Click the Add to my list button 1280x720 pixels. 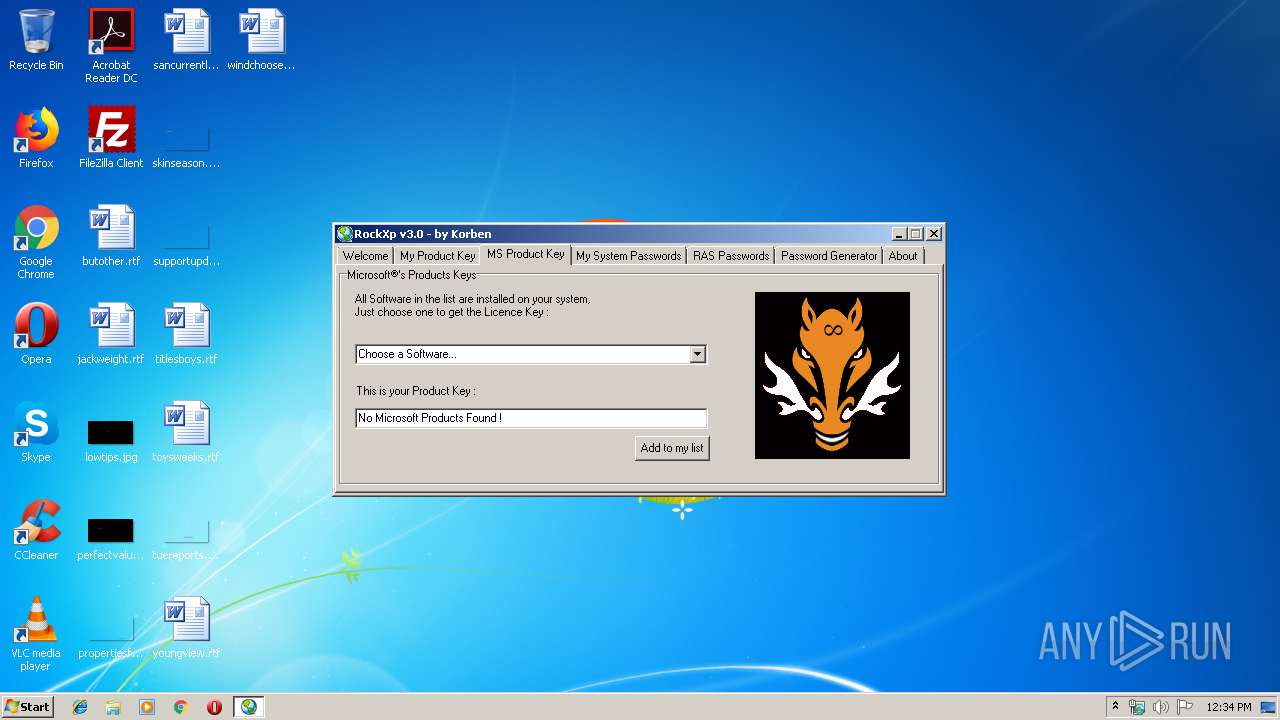coord(672,448)
